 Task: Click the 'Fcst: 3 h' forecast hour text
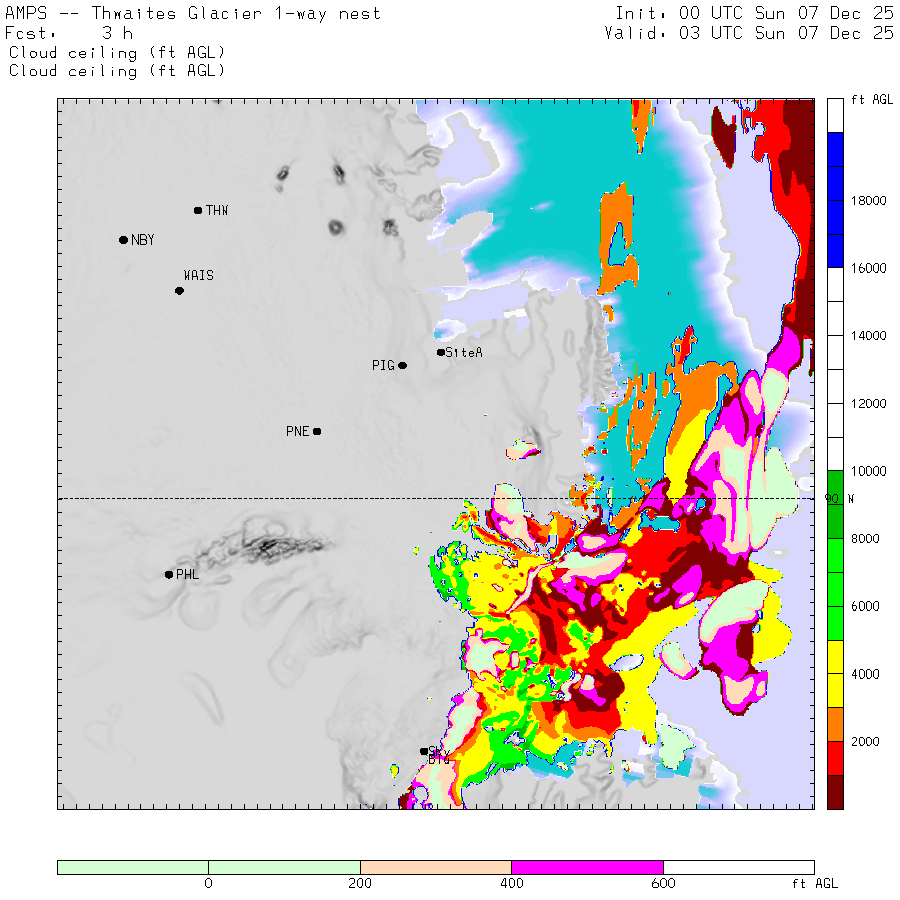click(x=69, y=33)
